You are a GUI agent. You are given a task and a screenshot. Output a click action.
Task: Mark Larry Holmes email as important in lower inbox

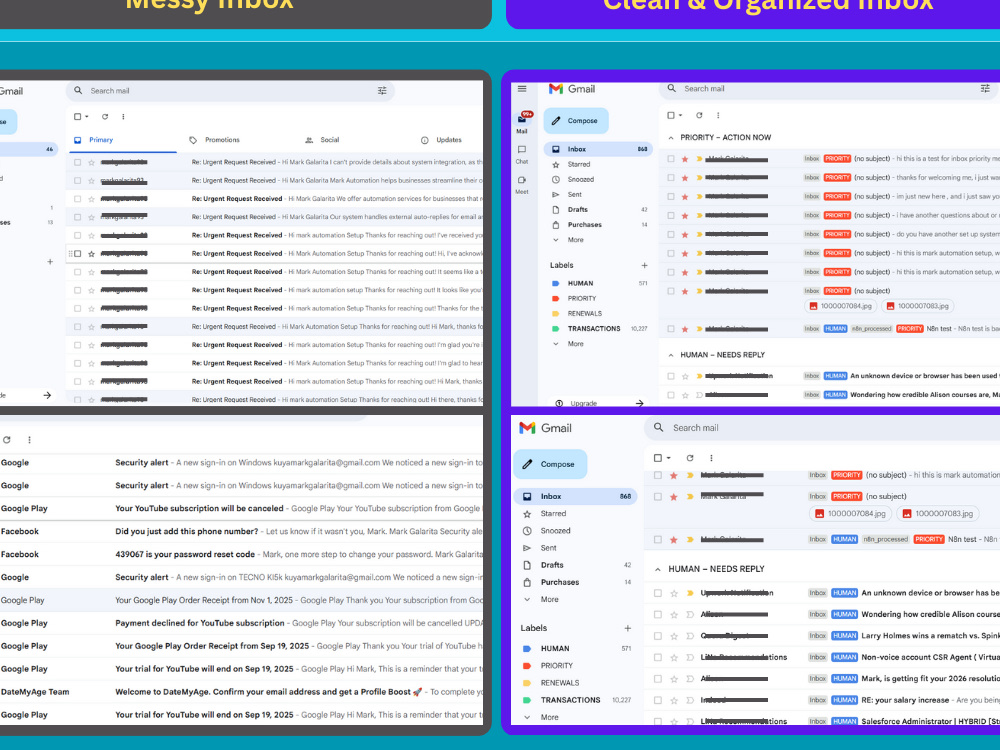pos(689,636)
